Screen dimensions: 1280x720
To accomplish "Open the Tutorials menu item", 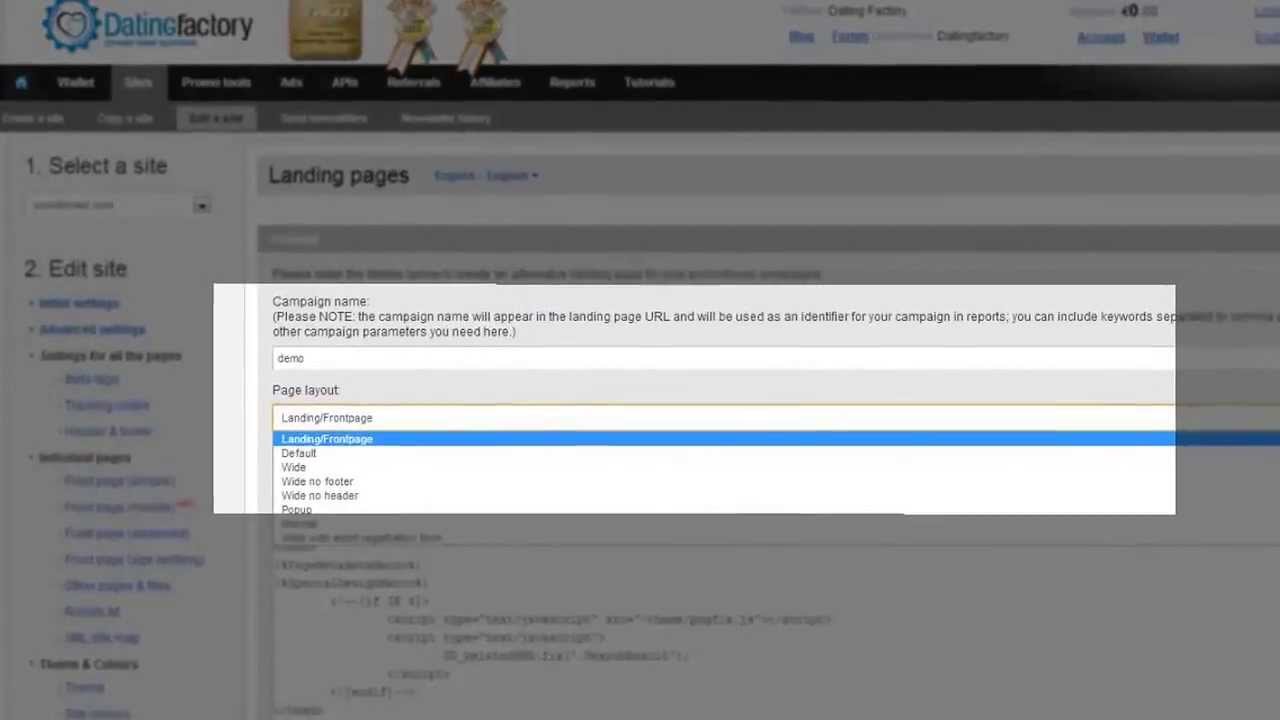I will (649, 83).
